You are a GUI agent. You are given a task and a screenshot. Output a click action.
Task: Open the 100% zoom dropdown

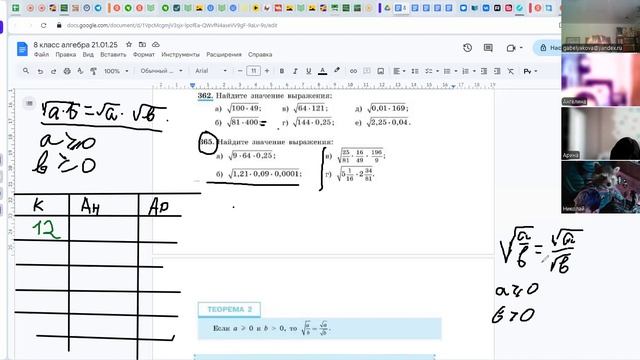116,71
